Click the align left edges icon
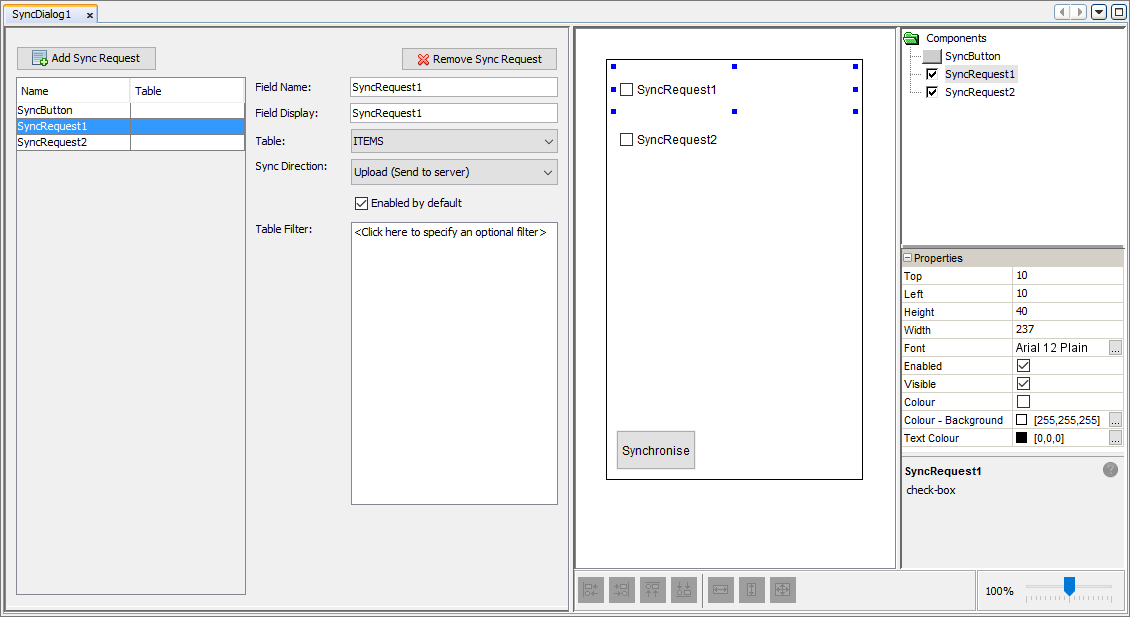The width and height of the screenshot is (1130, 617). point(590,590)
